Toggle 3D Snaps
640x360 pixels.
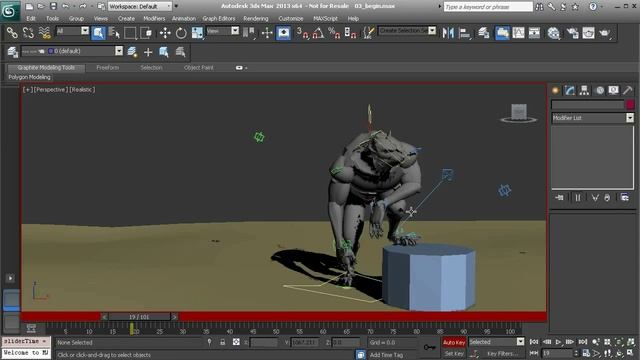pos(302,33)
